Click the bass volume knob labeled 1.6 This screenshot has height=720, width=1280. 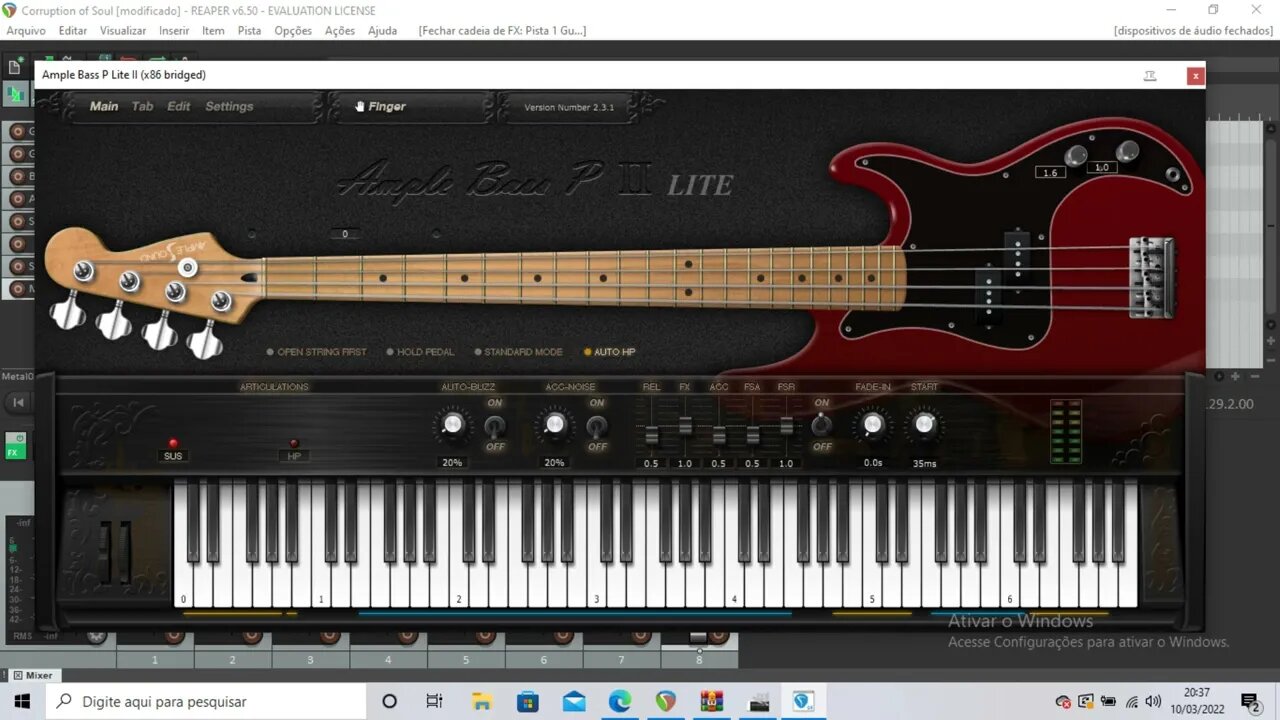pos(1076,155)
